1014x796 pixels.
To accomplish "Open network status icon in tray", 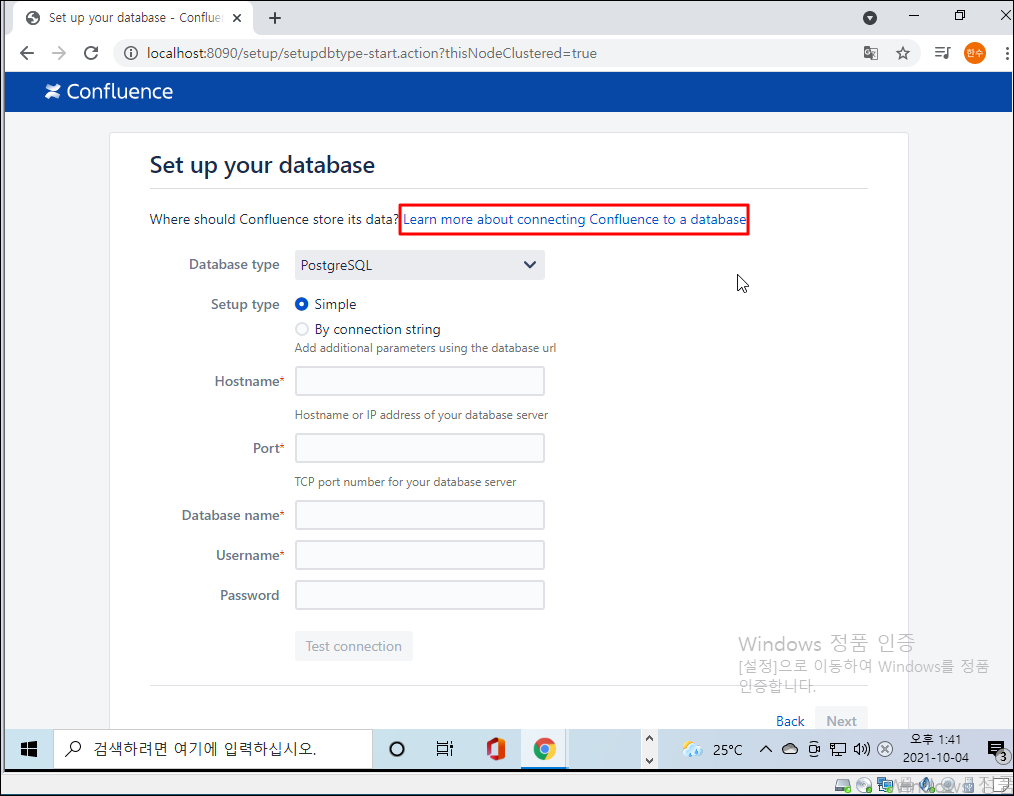I will point(837,749).
